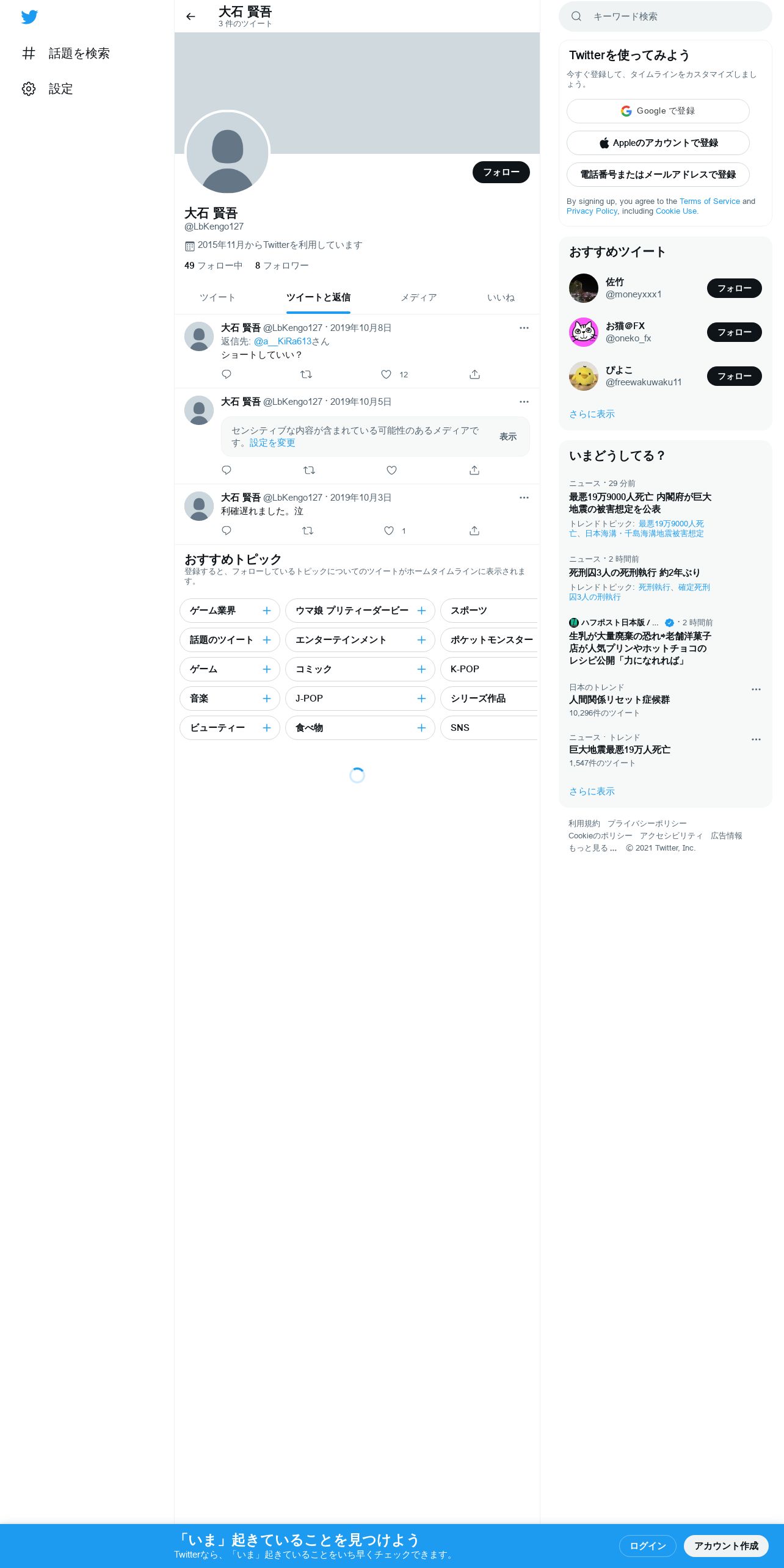Click the キーワード検索 search field
Viewport: 784px width, 1568px height.
(x=666, y=16)
